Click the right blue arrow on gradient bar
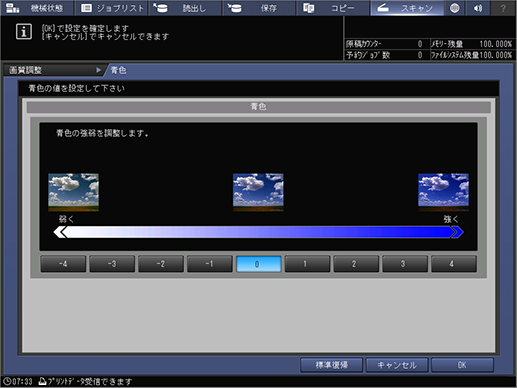 [457, 232]
